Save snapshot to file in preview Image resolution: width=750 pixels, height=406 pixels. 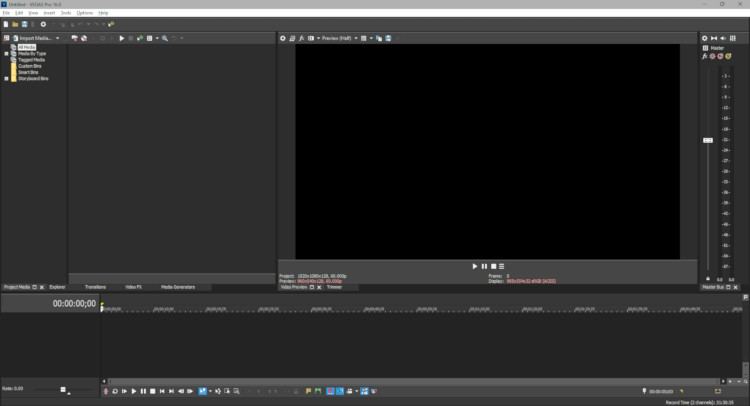pos(388,38)
